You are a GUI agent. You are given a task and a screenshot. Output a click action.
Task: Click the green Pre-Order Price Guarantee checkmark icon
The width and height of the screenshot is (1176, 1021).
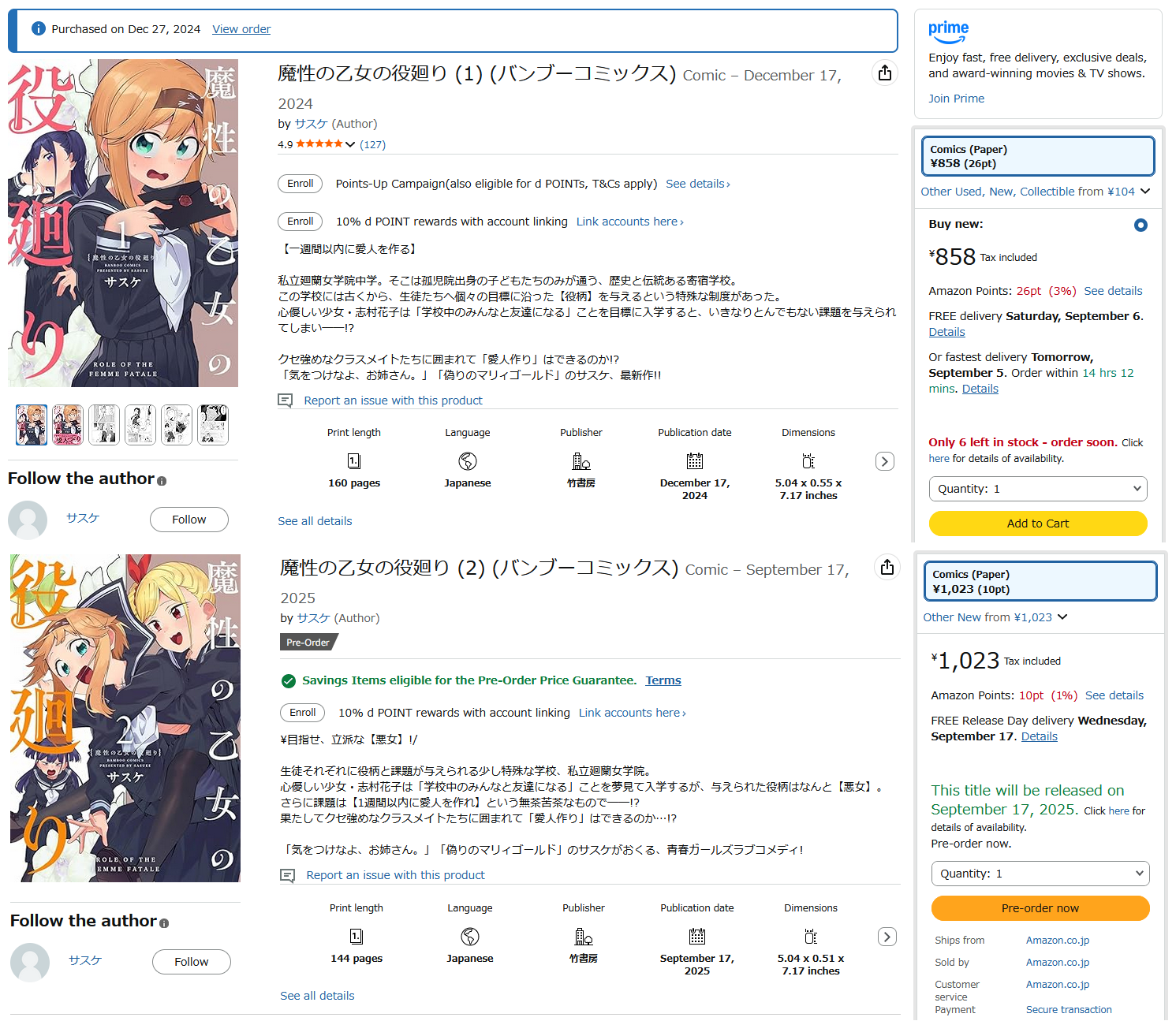point(289,681)
